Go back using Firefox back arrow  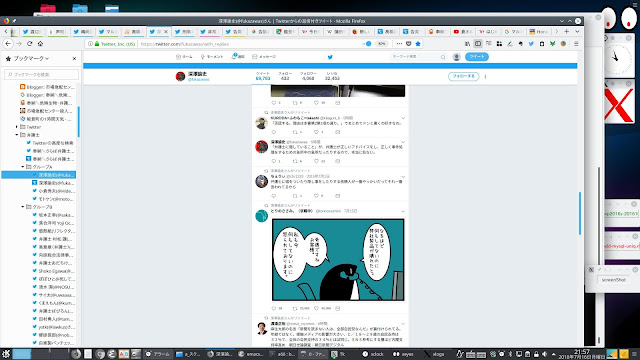[8, 44]
